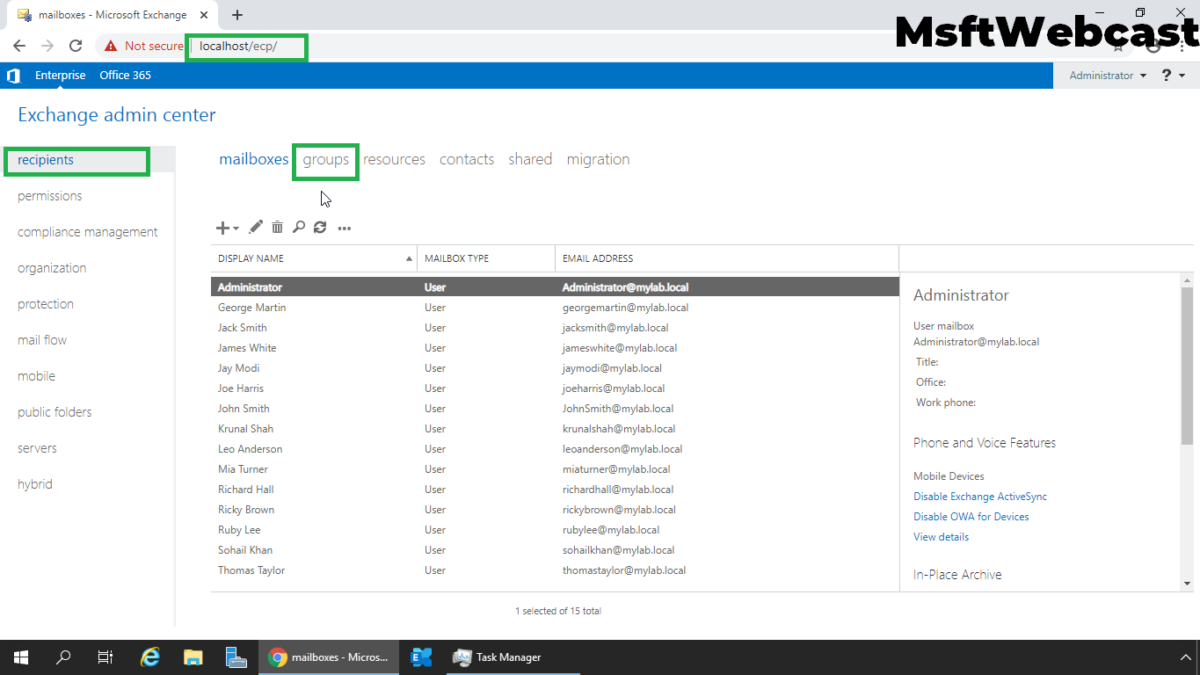Open the migration tab
This screenshot has height=675, width=1200.
point(598,159)
